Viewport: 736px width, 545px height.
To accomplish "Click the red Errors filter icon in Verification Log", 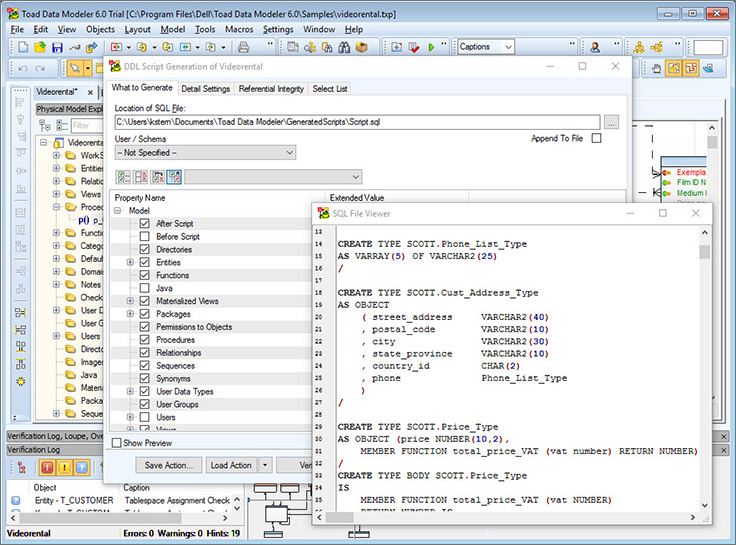I will point(47,467).
